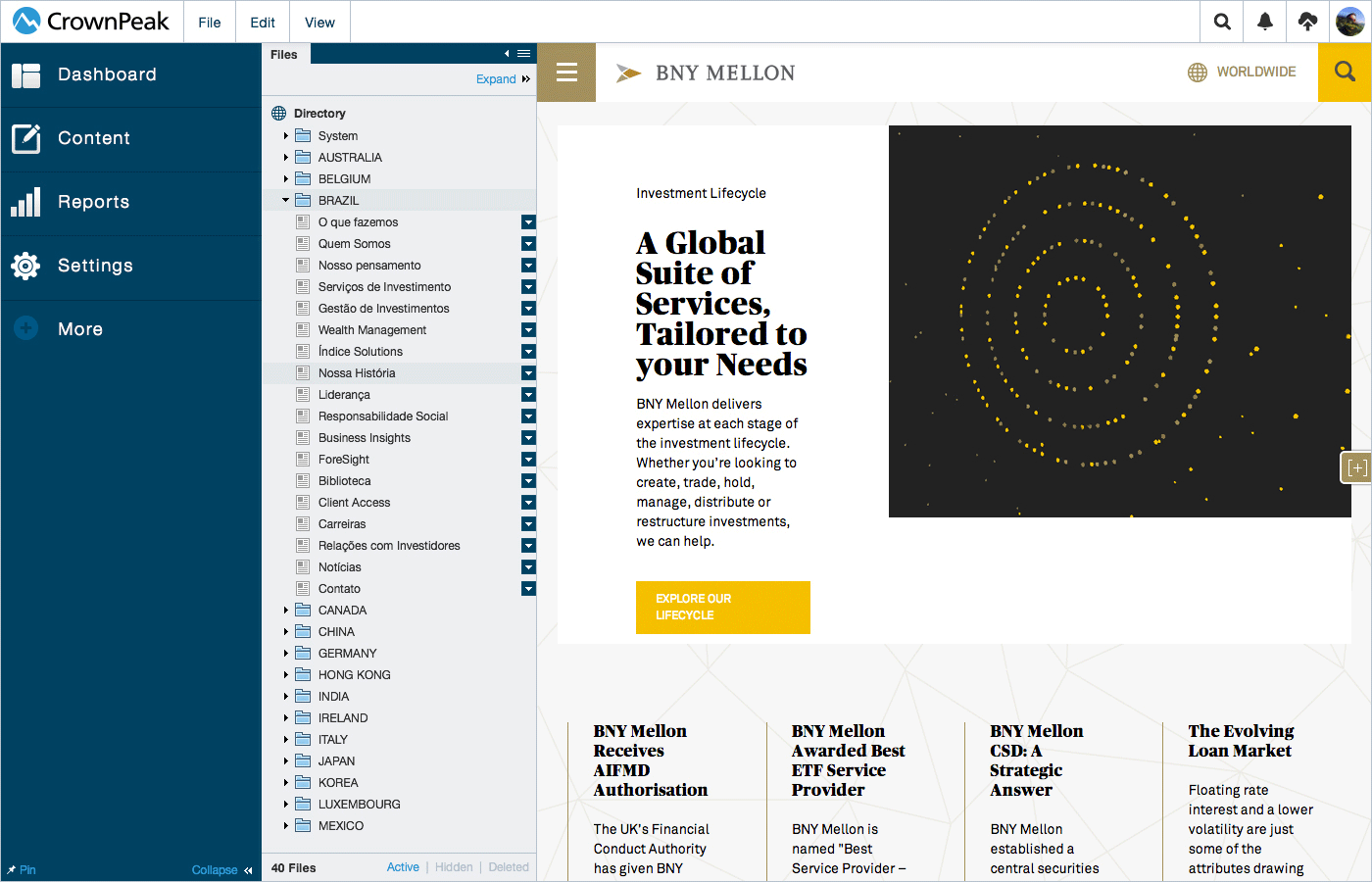Select the Índice Solutions page
The height and width of the screenshot is (882, 1372).
pyautogui.click(x=400, y=352)
